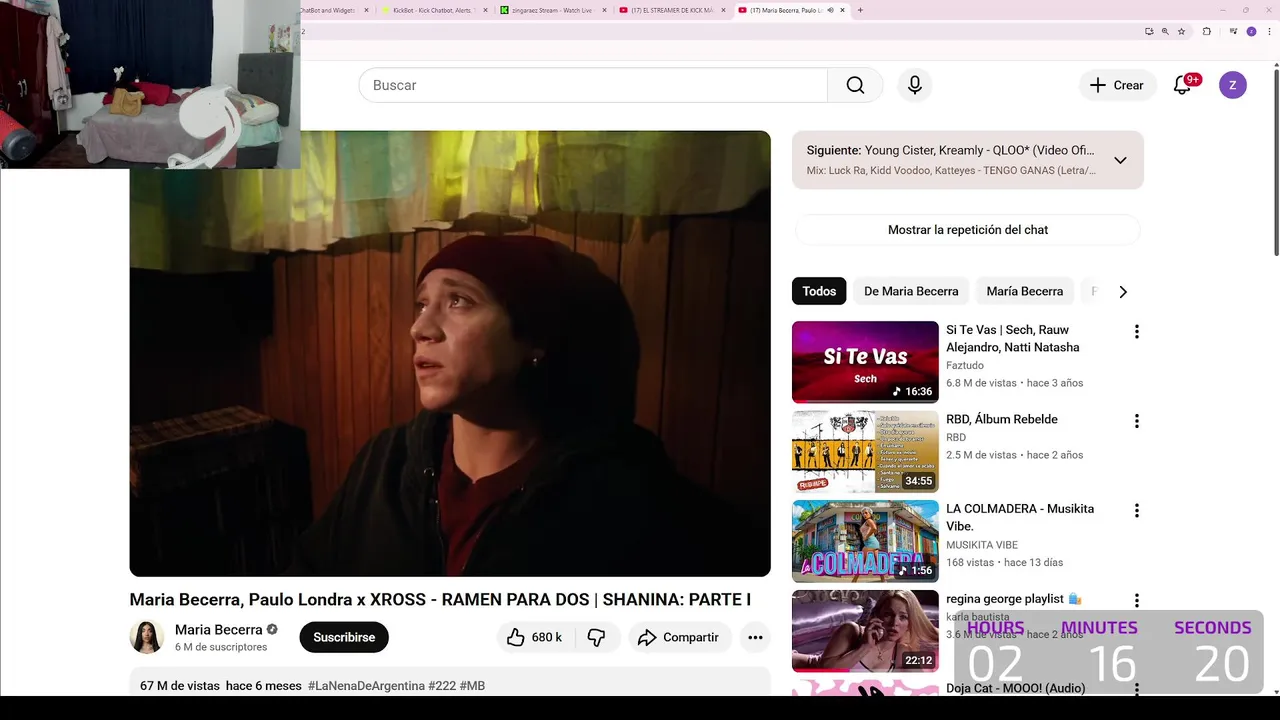1280x720 pixels.
Task: Switch to EL STREAMER DE KICK tab
Action: pos(670,10)
